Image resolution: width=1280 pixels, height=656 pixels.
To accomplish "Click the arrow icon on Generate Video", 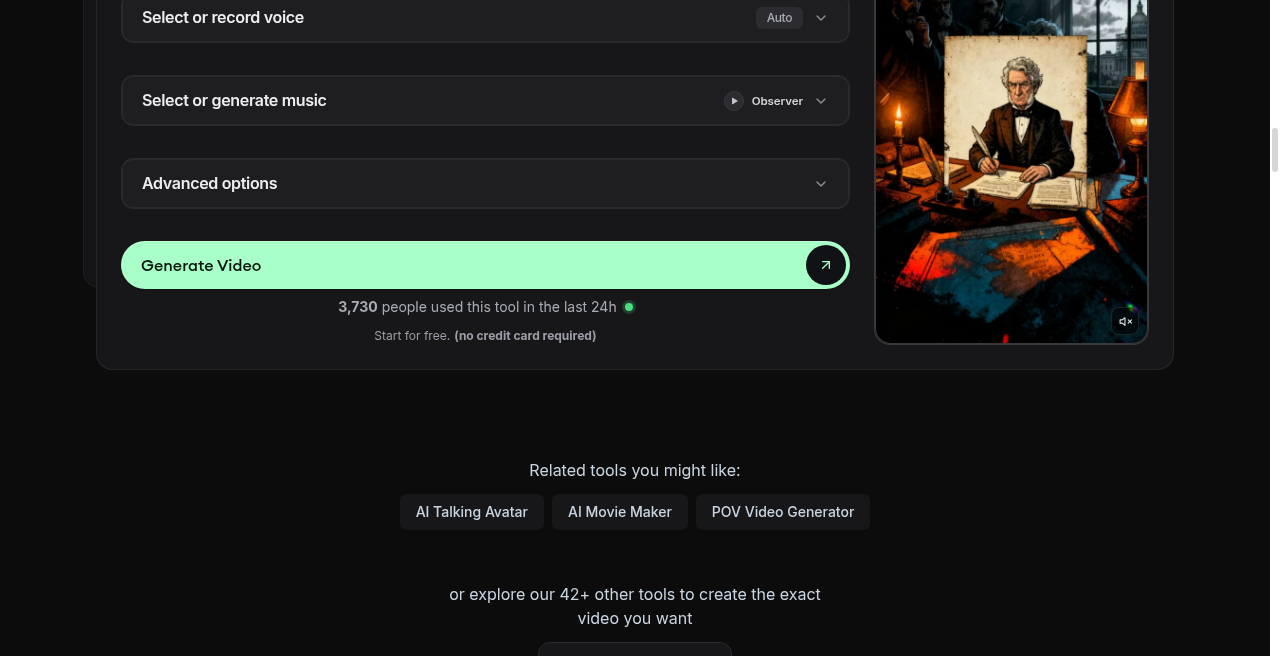I will coord(826,265).
